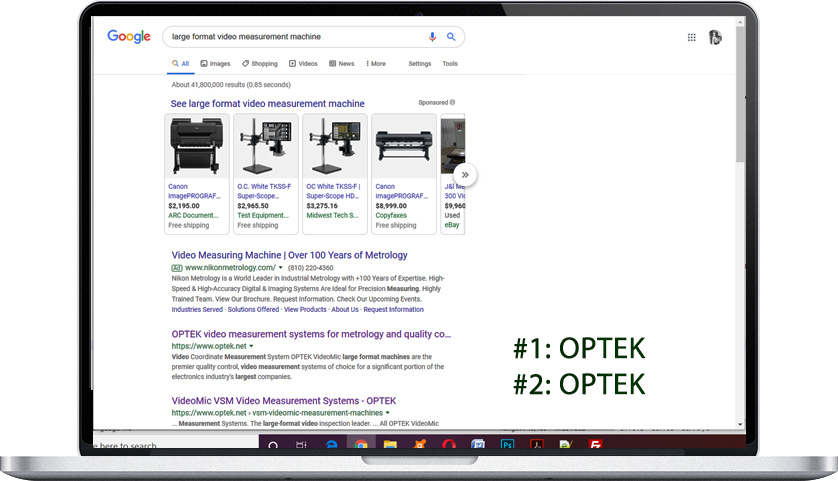This screenshot has height=481, width=838.
Task: Open the Google account avatar
Action: click(x=715, y=37)
